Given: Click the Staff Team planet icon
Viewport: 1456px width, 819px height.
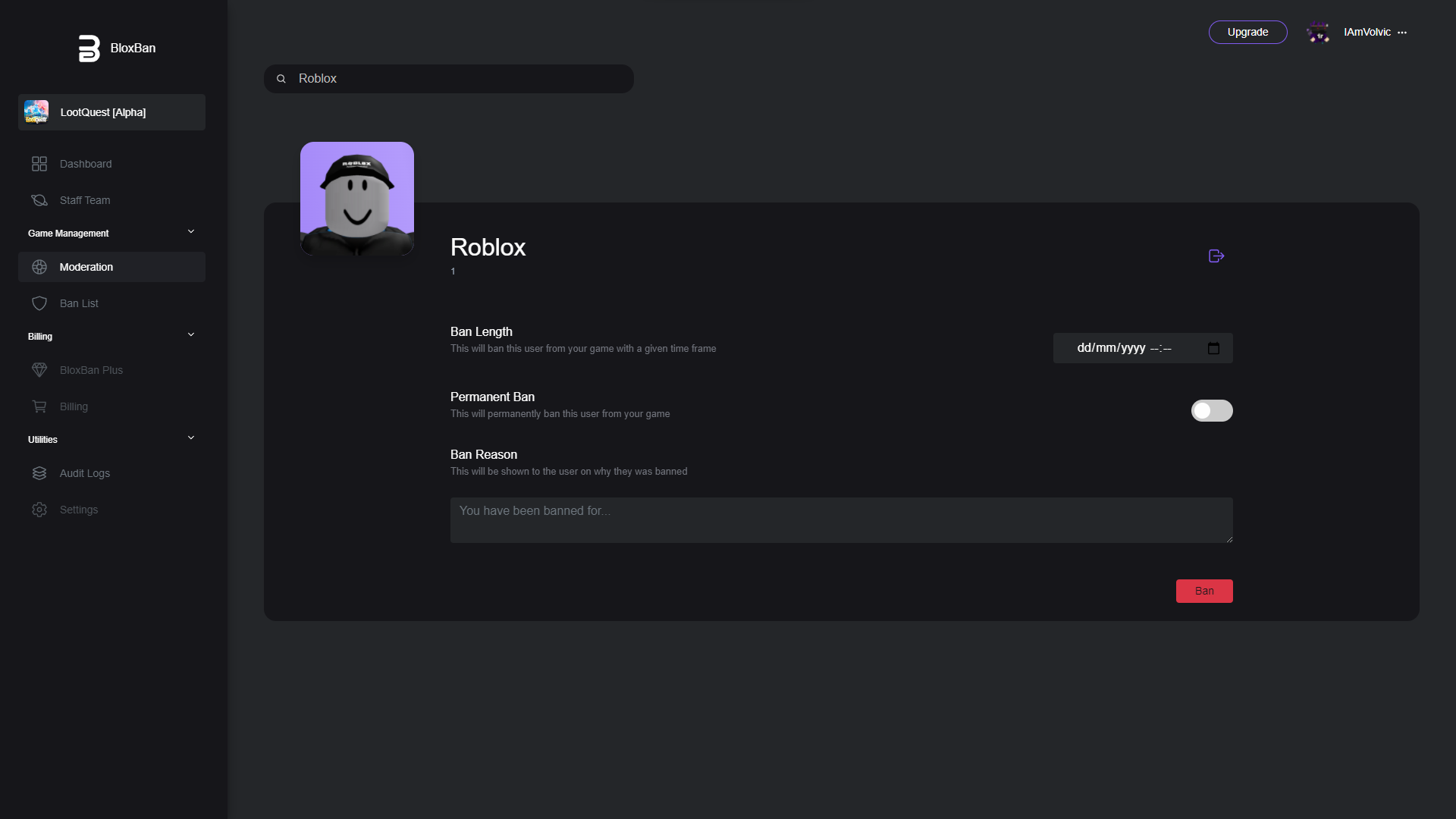Looking at the screenshot, I should click(x=39, y=200).
